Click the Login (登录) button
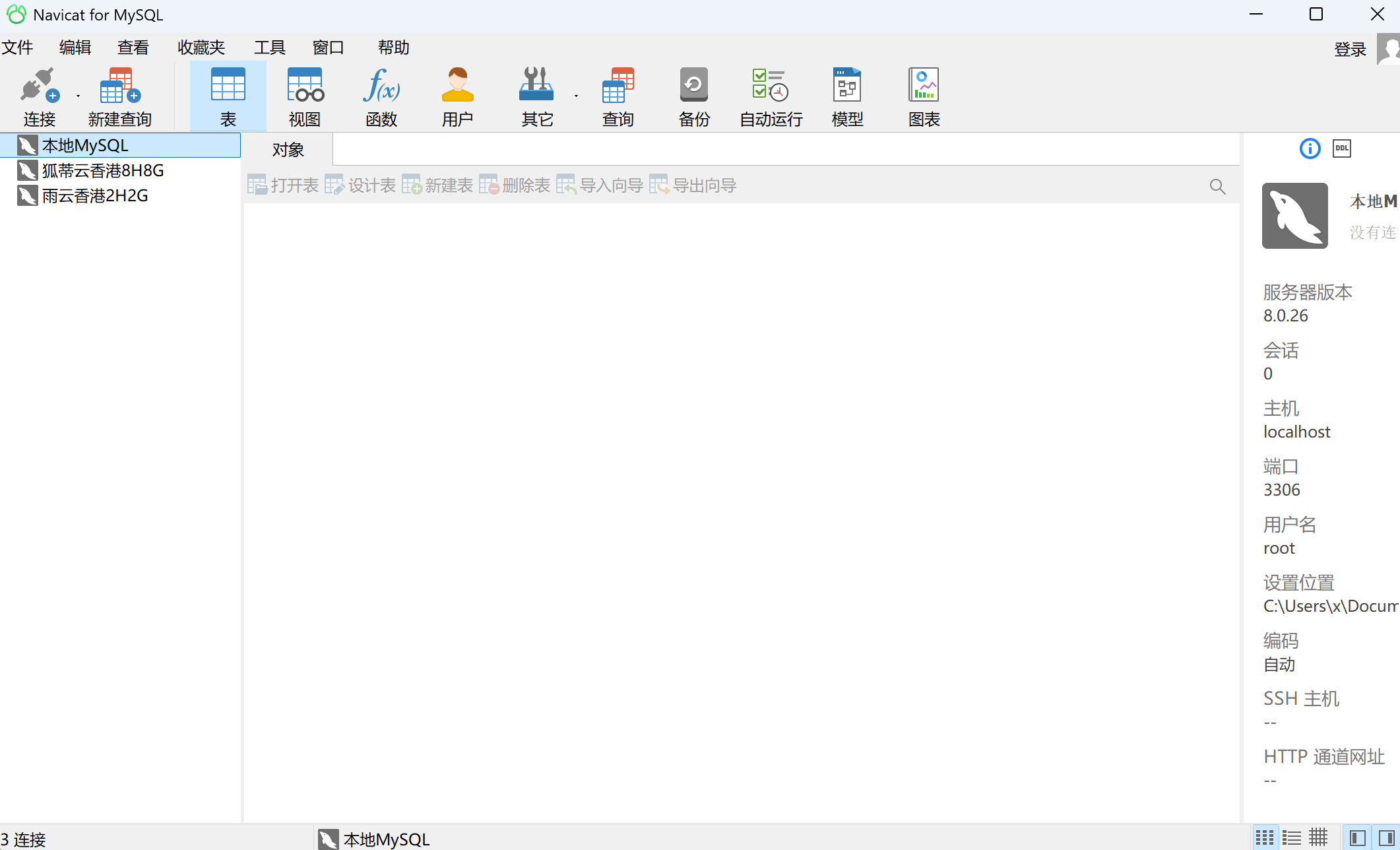 point(1349,49)
